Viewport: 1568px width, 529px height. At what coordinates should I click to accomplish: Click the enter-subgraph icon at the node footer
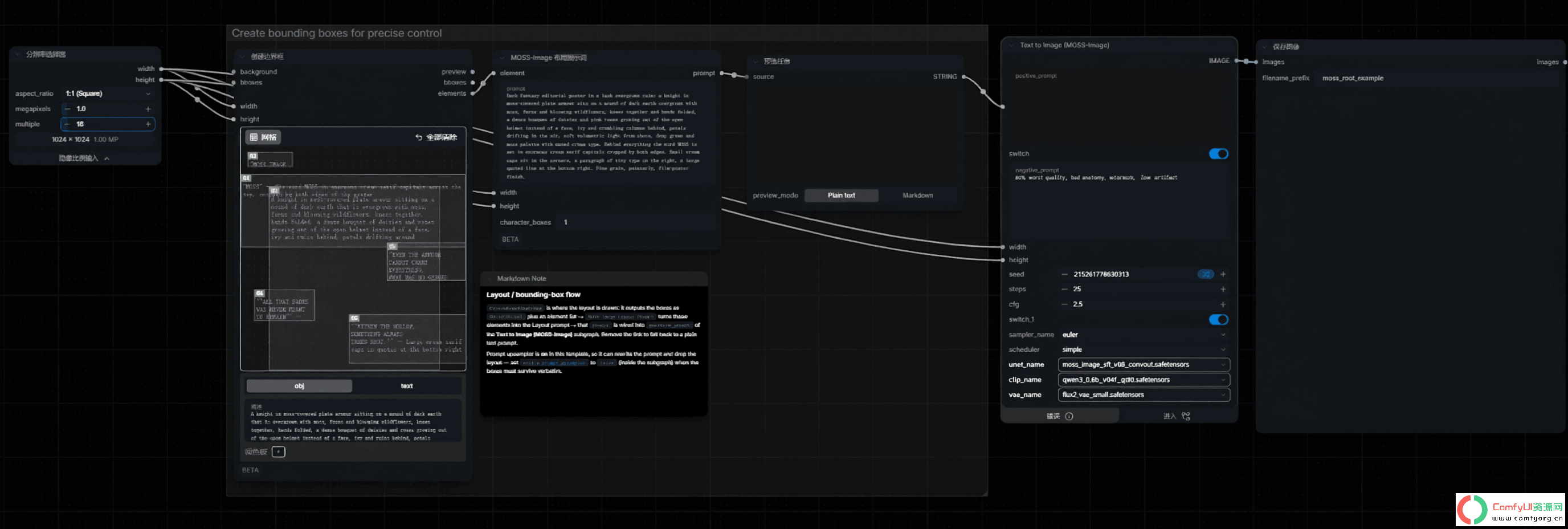[1186, 416]
